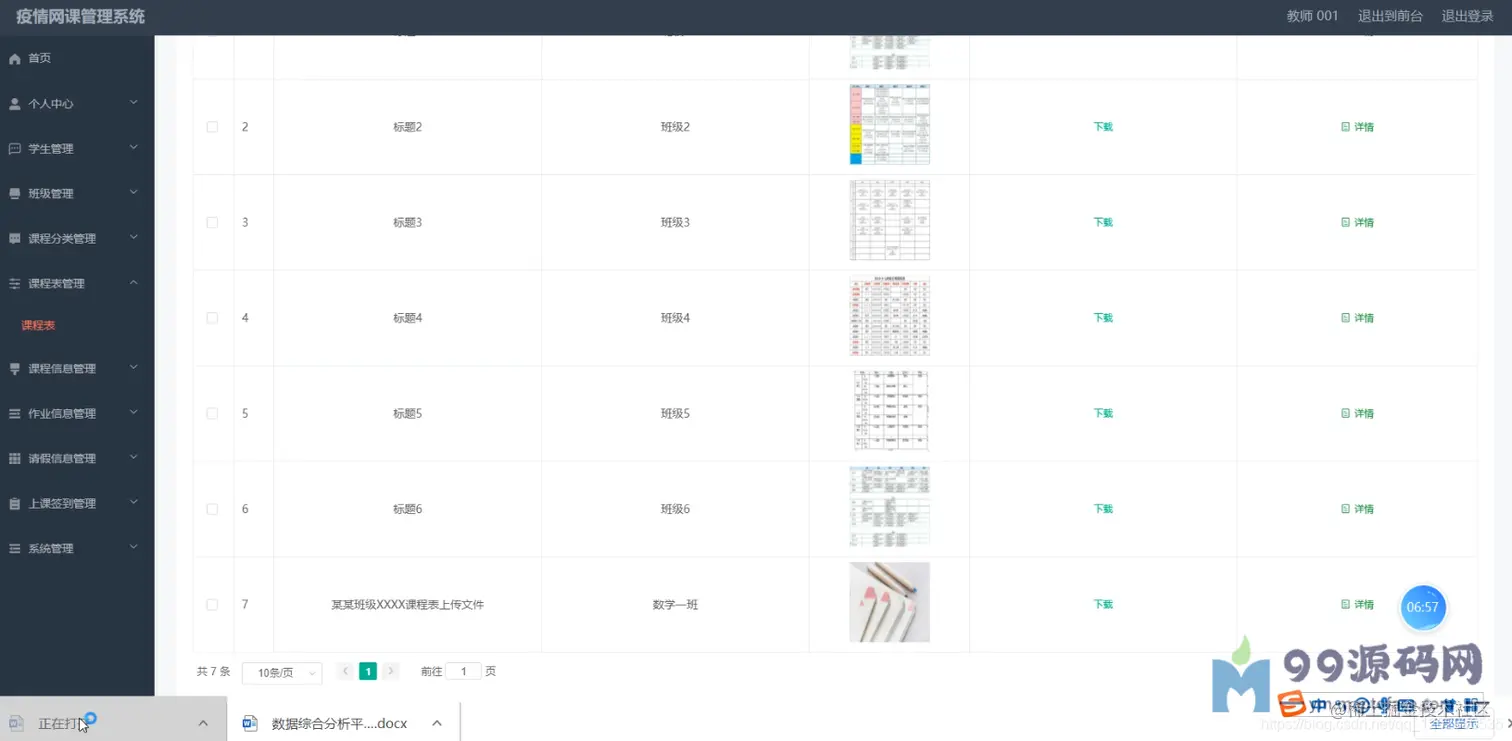Viewport: 1512px width, 741px height.
Task: Click the icon beside 系统管理
Action: pyautogui.click(x=14, y=549)
